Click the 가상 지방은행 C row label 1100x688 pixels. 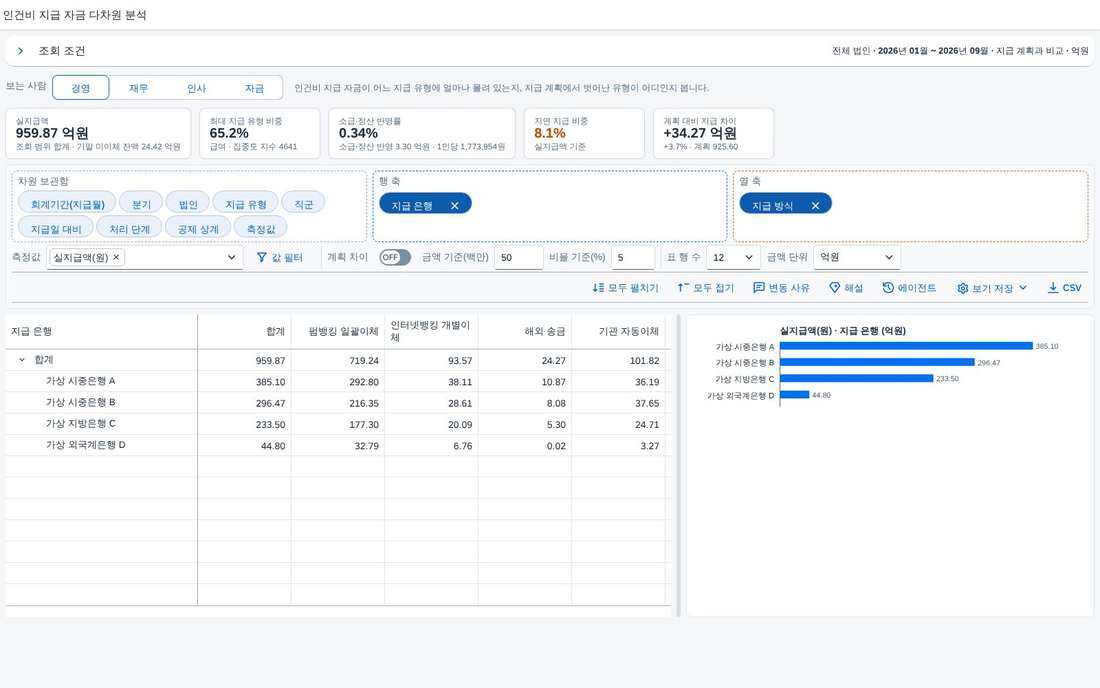tap(81, 424)
